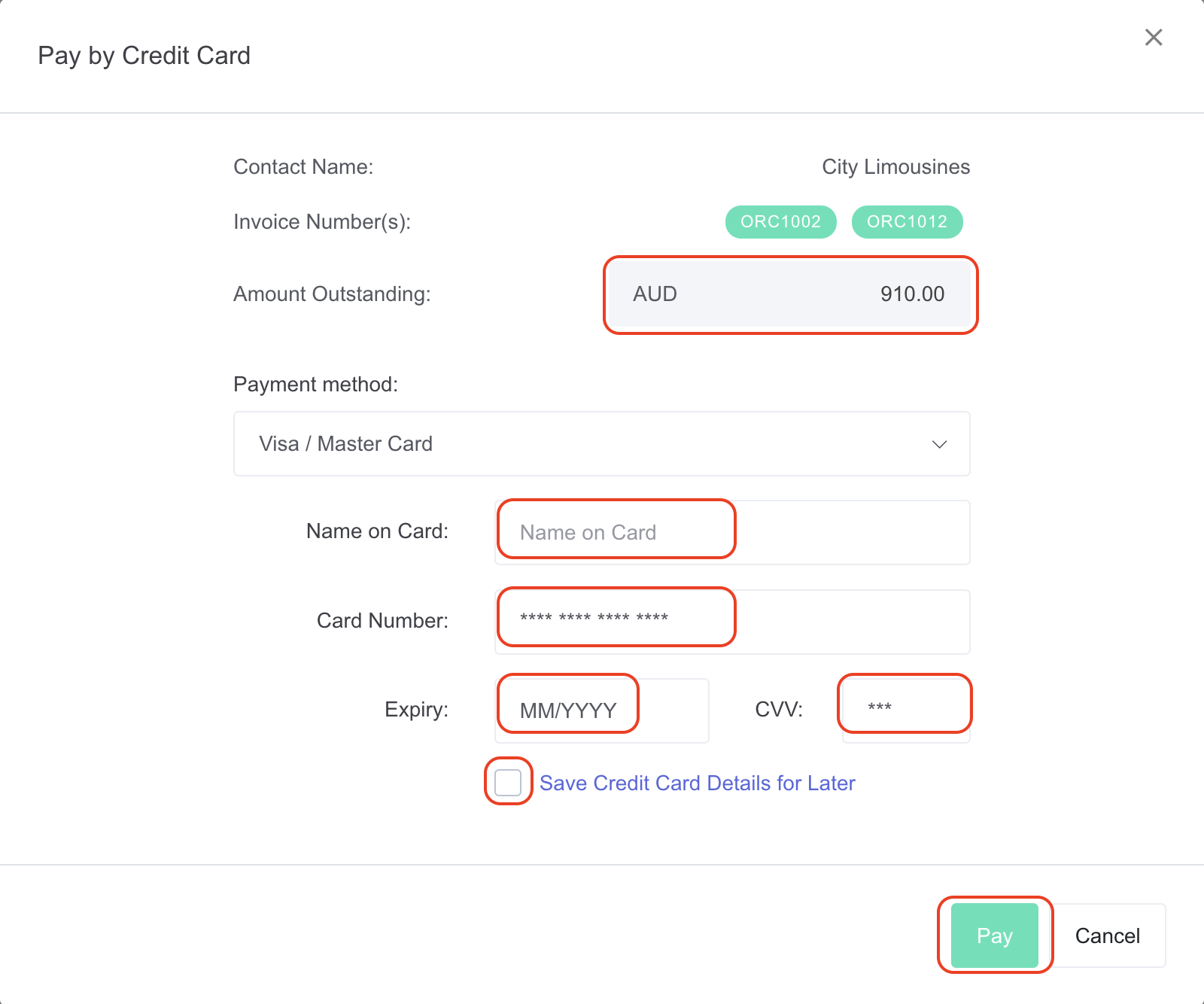Click the Card Number input field
This screenshot has width=1204, height=1004.
615,618
